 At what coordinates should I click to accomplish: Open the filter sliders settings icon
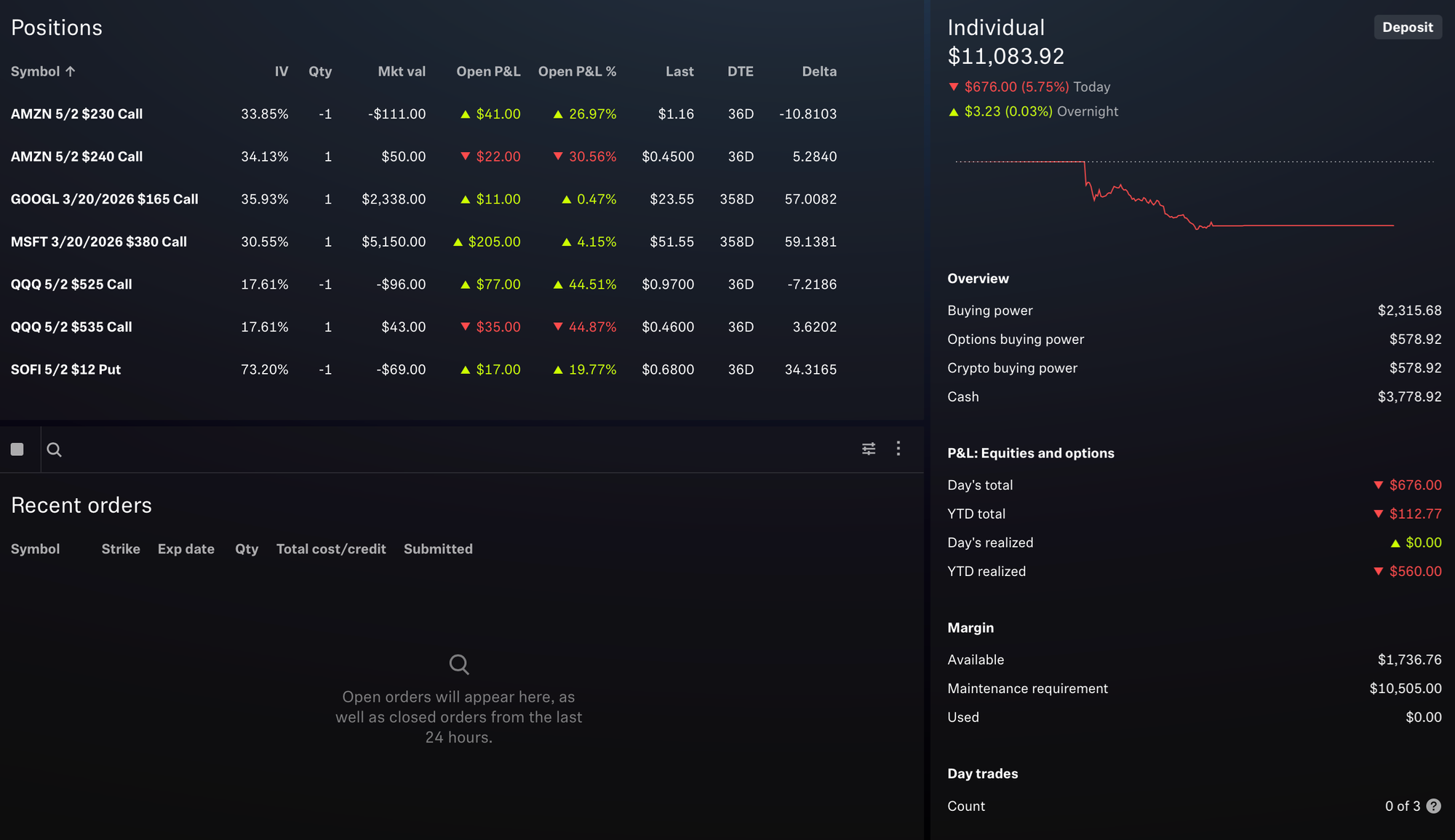[x=869, y=449]
